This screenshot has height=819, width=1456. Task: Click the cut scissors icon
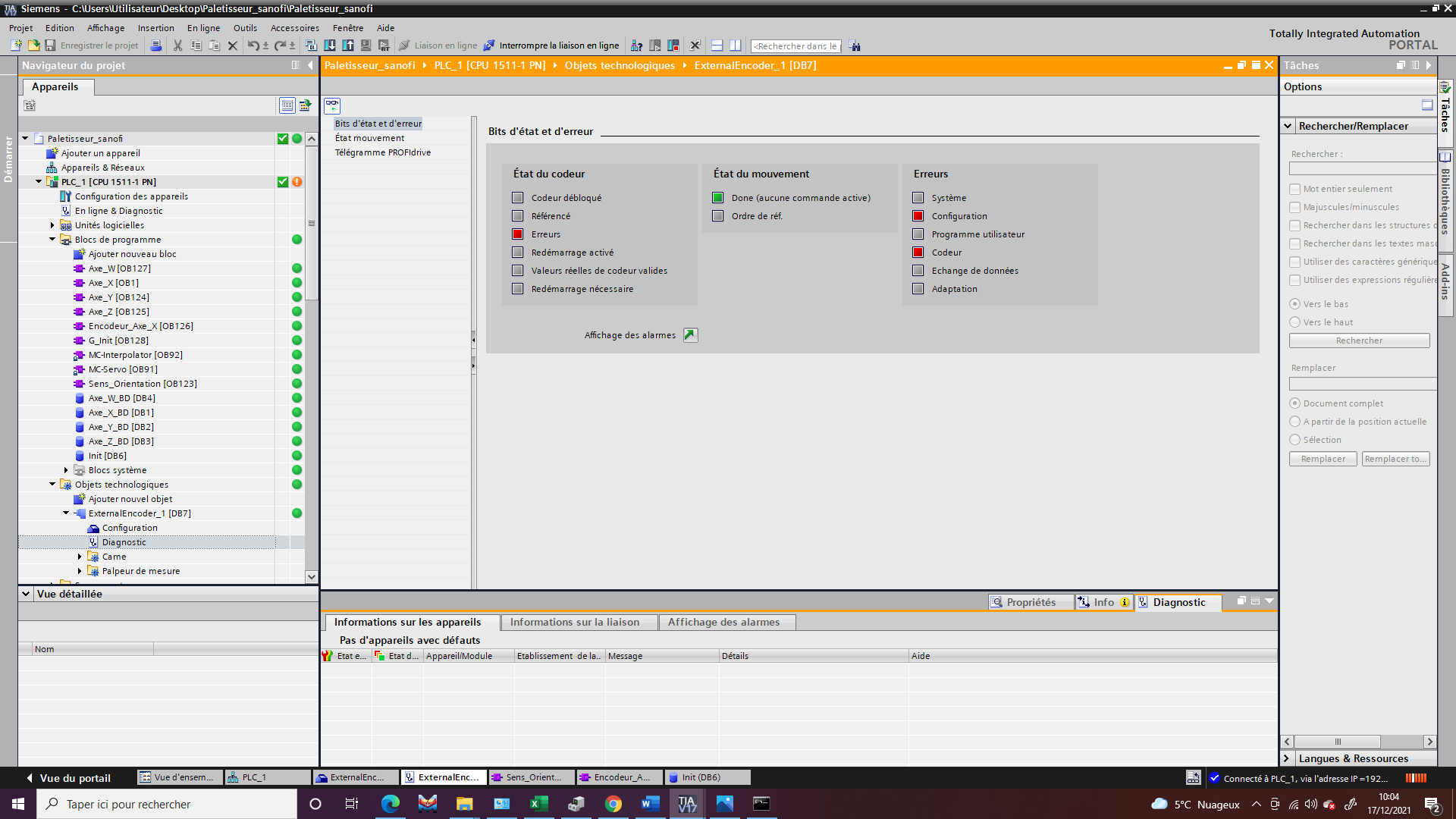click(177, 45)
